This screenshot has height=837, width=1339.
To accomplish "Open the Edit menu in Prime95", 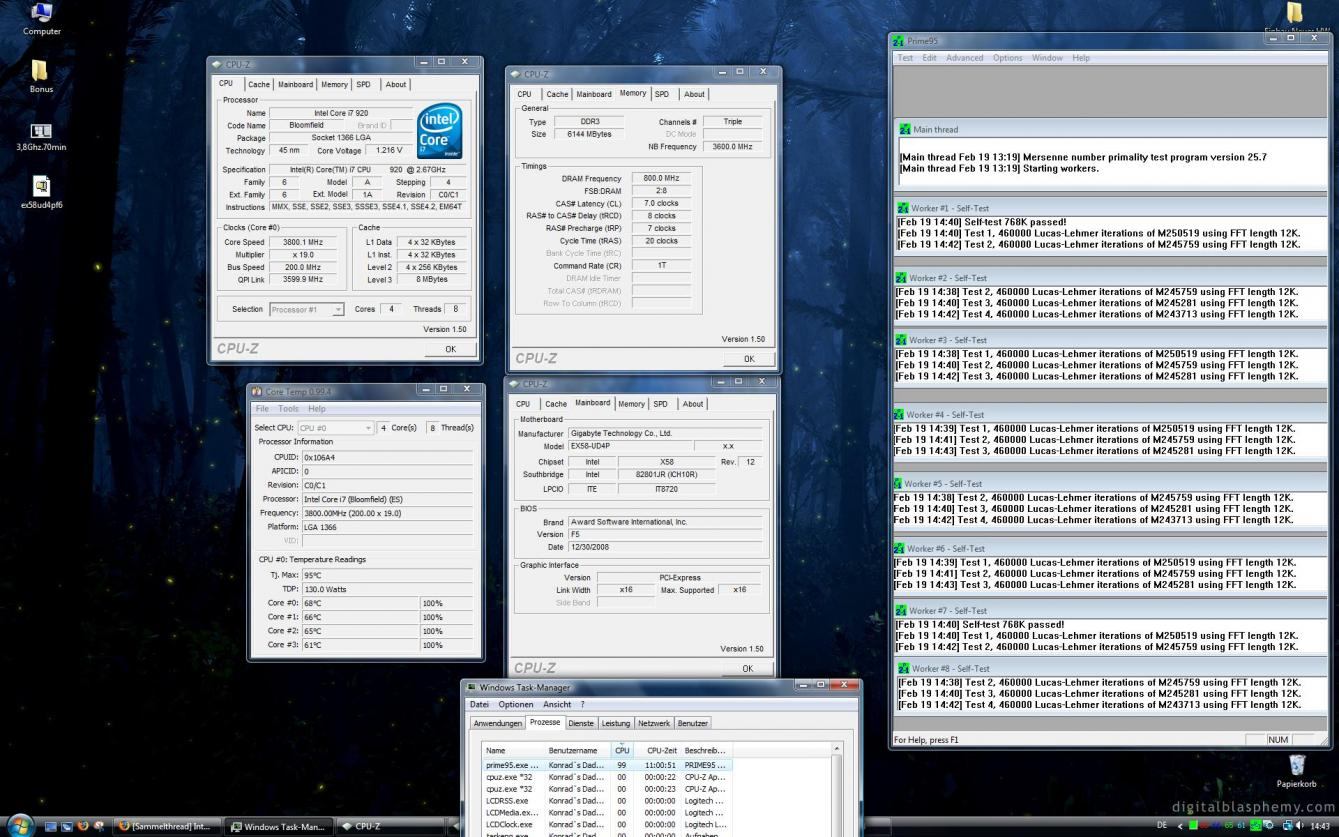I will [929, 58].
